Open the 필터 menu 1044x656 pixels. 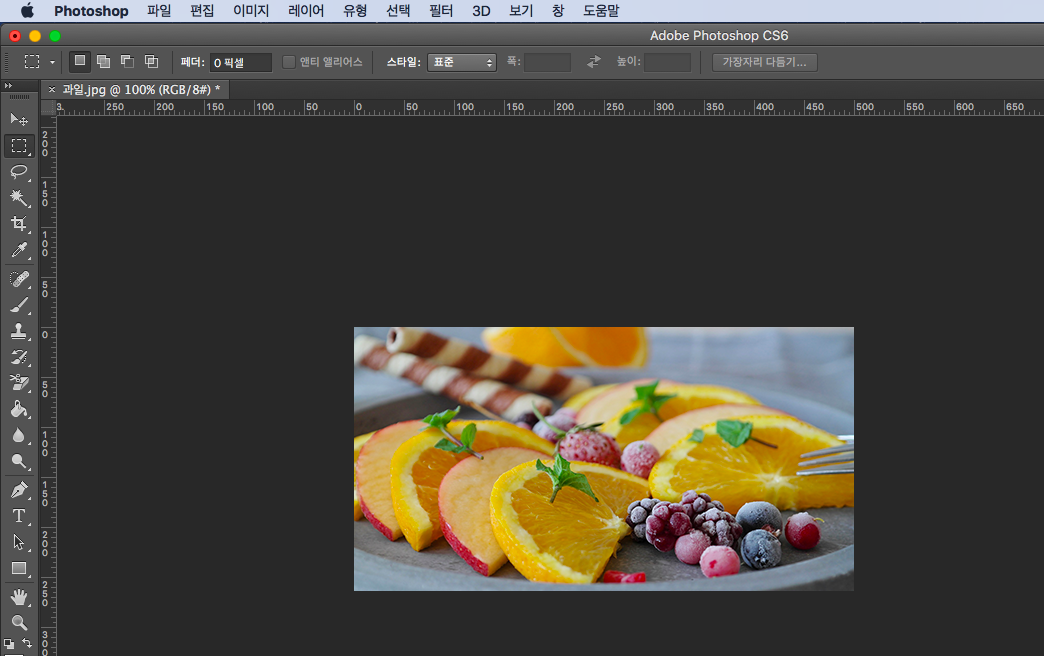(441, 11)
